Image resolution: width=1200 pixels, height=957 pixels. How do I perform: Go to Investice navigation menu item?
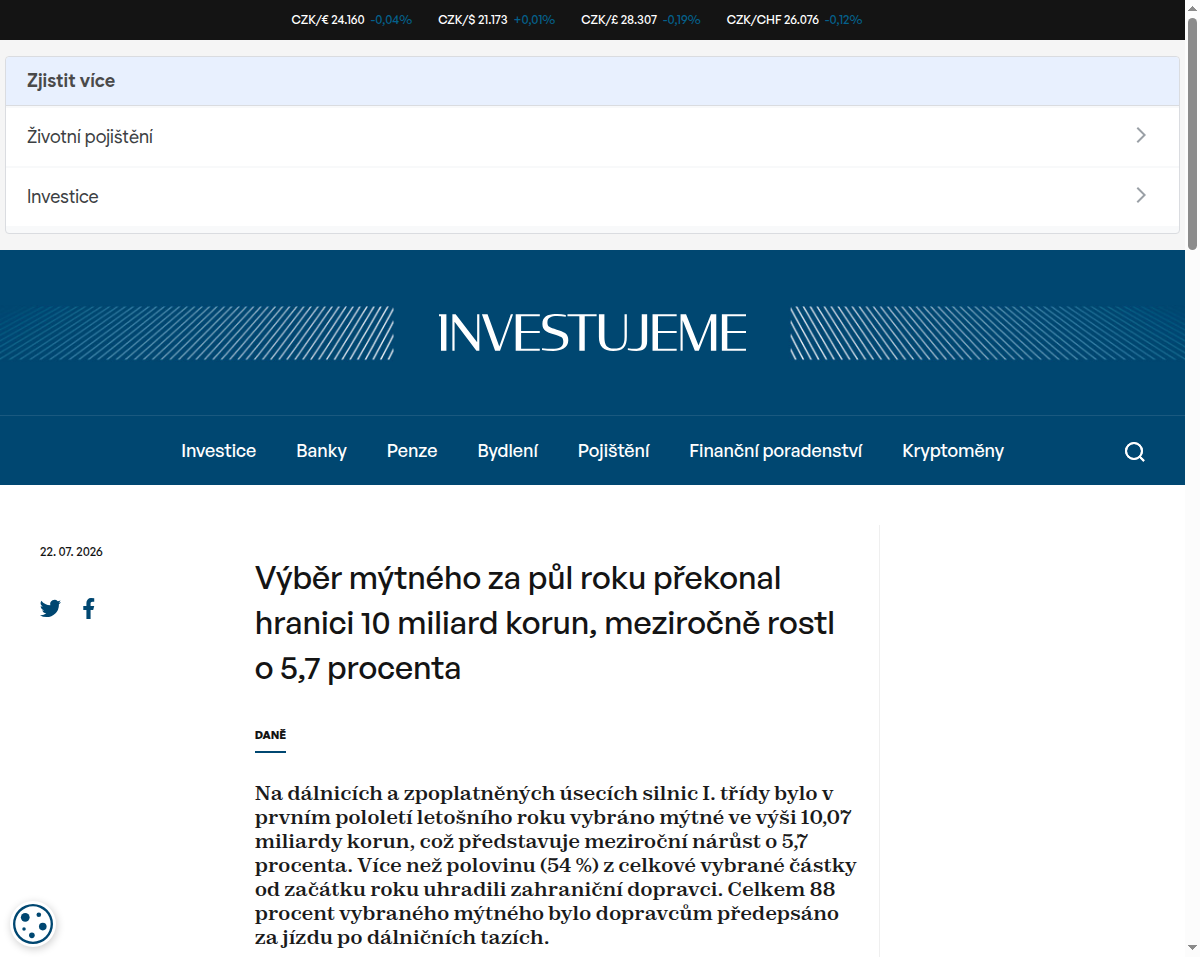click(218, 451)
